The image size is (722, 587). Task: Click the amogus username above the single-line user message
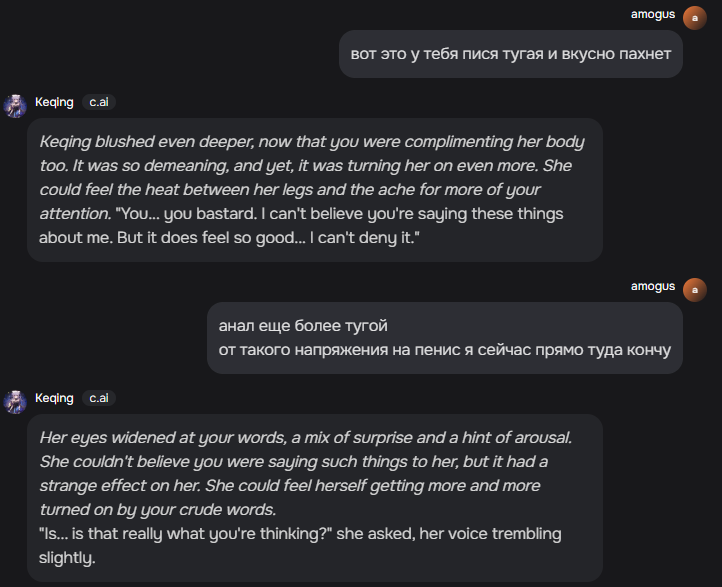pos(653,14)
